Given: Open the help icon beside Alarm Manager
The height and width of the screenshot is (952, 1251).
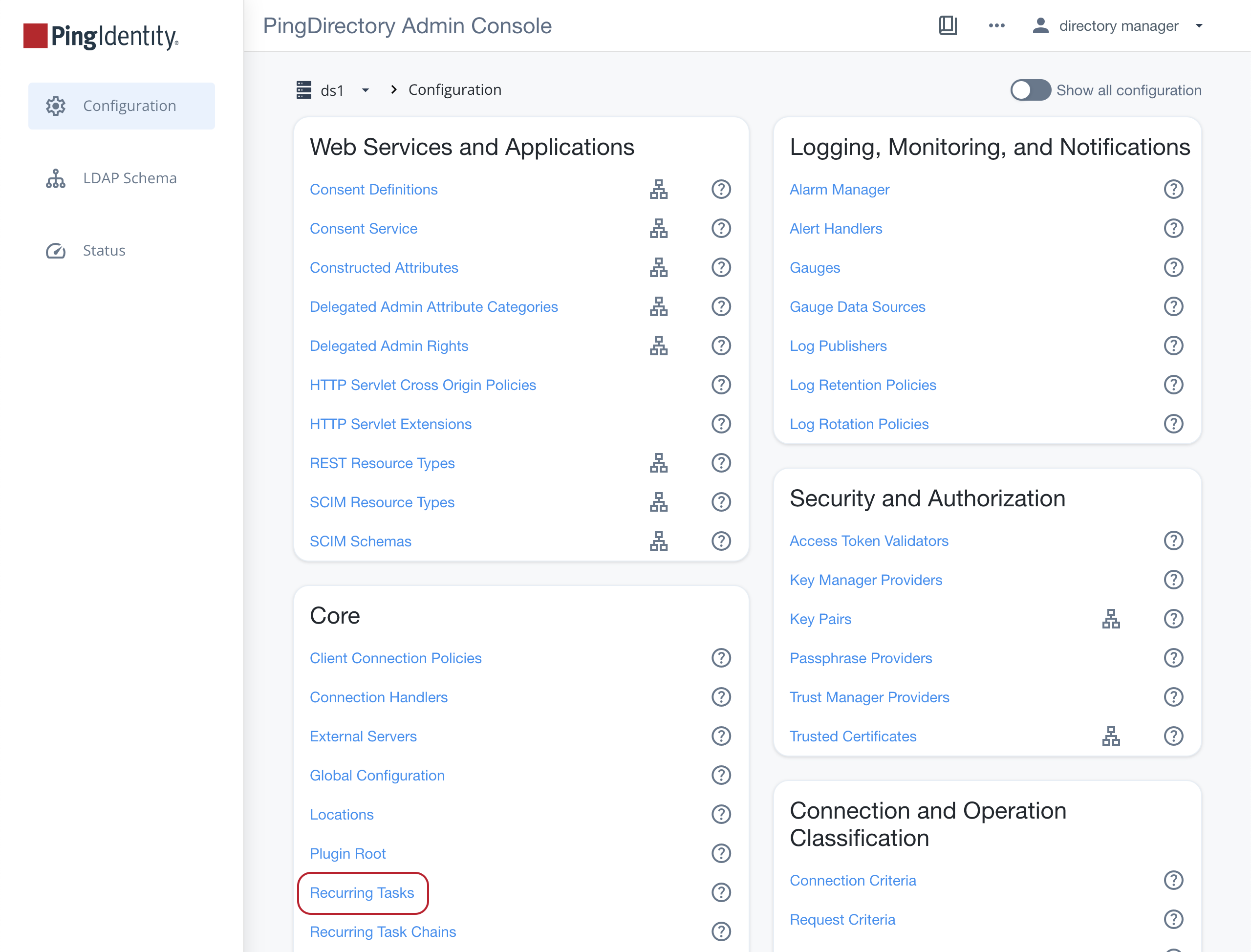Looking at the screenshot, I should click(x=1173, y=189).
